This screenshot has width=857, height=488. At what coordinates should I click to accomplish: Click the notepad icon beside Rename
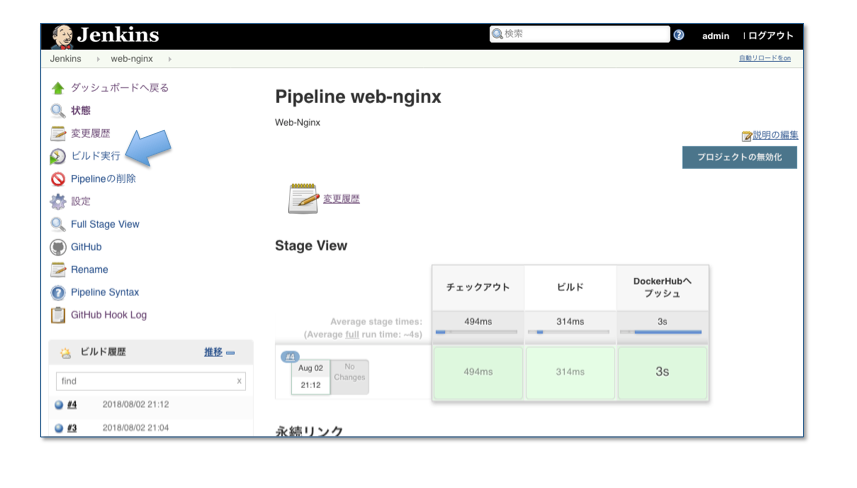point(57,269)
